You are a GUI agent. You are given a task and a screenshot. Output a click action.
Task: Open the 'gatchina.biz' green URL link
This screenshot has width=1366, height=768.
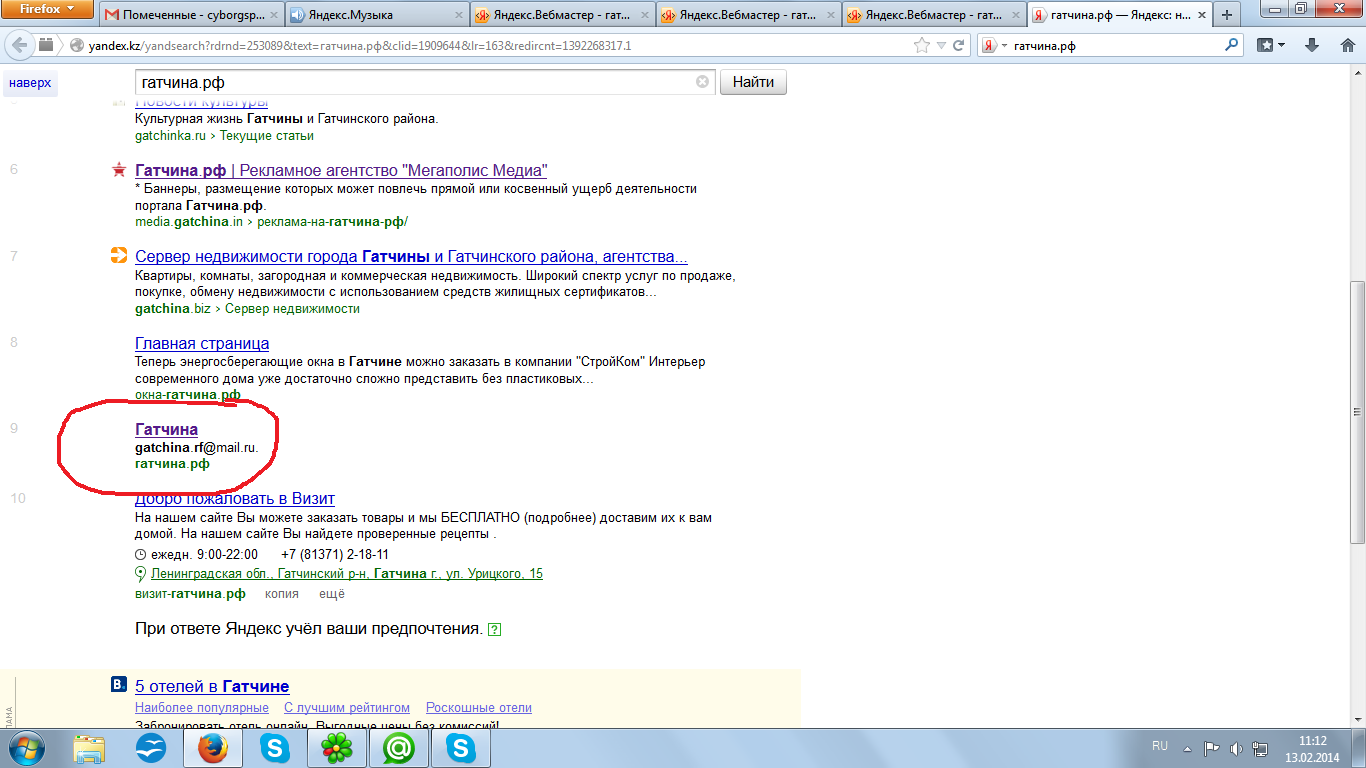pos(173,309)
